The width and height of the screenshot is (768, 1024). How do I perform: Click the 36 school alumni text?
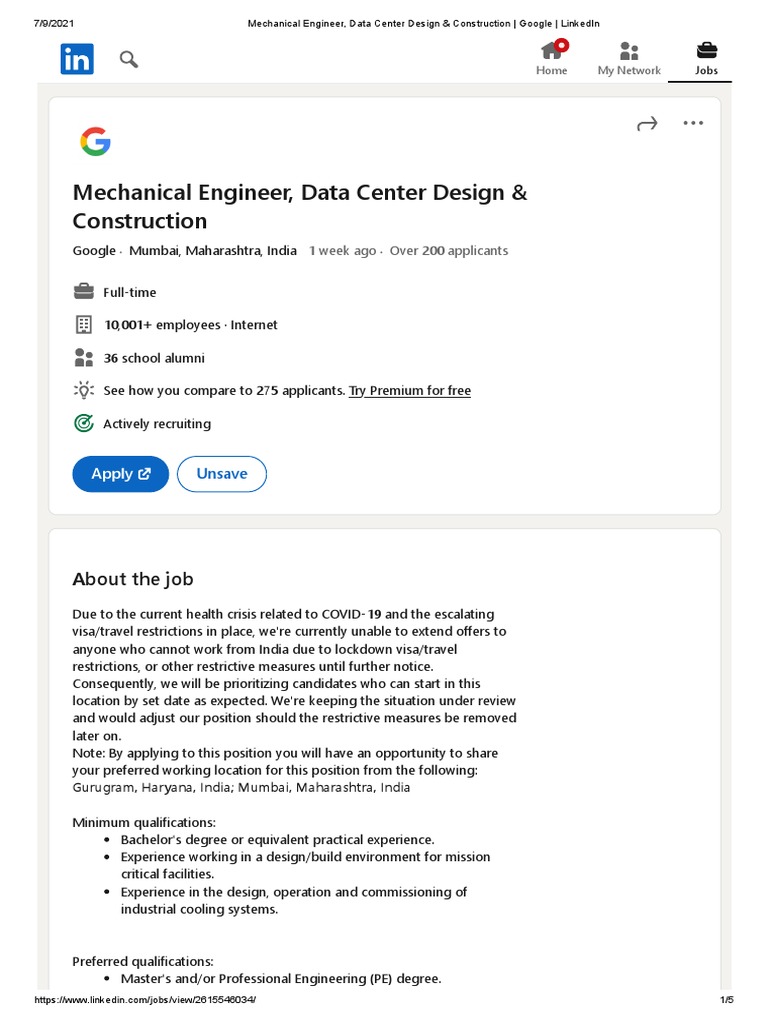pos(154,358)
